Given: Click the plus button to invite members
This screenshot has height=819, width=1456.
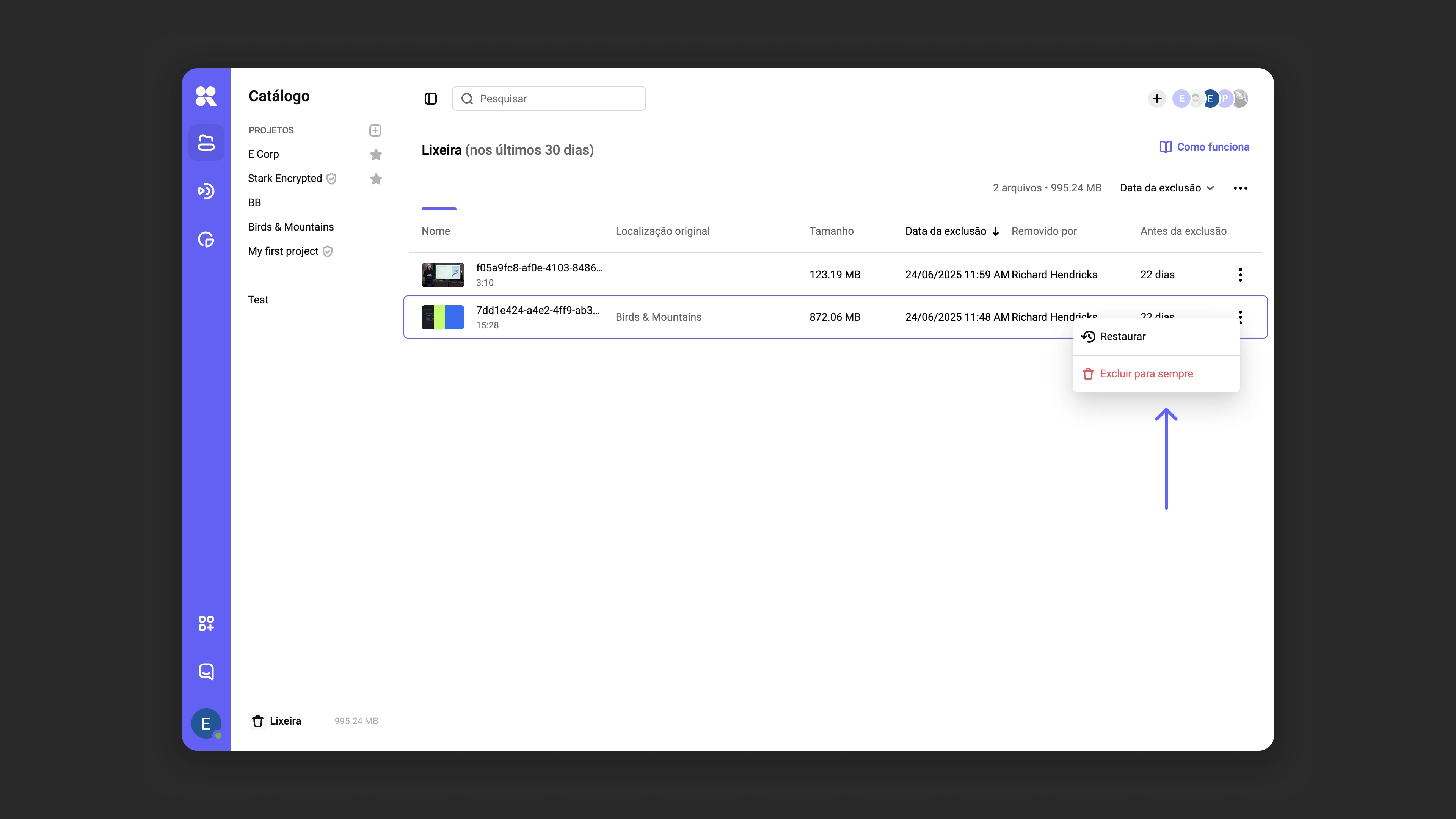Looking at the screenshot, I should click(1157, 99).
